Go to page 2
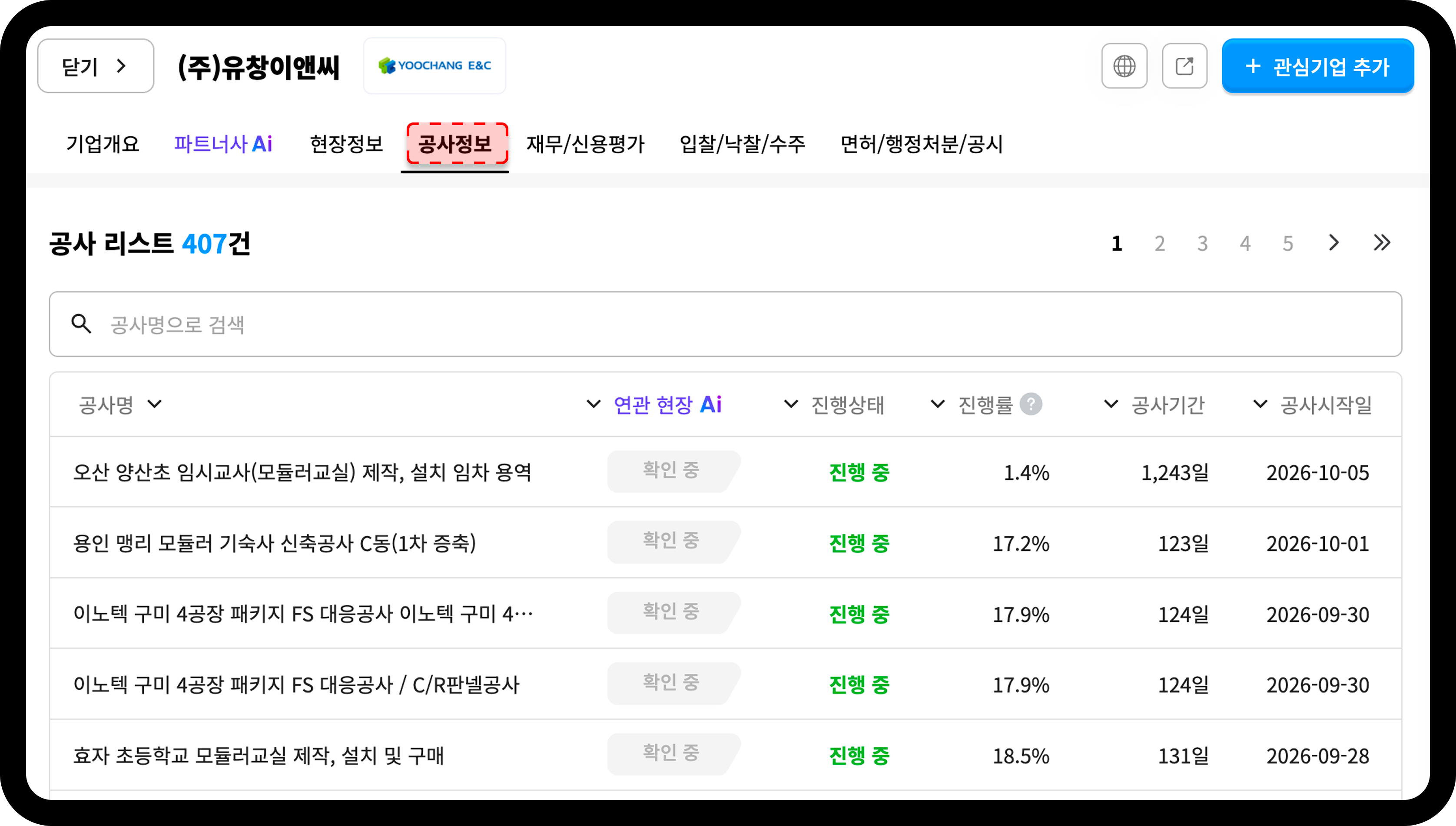The width and height of the screenshot is (1456, 826). [1159, 243]
